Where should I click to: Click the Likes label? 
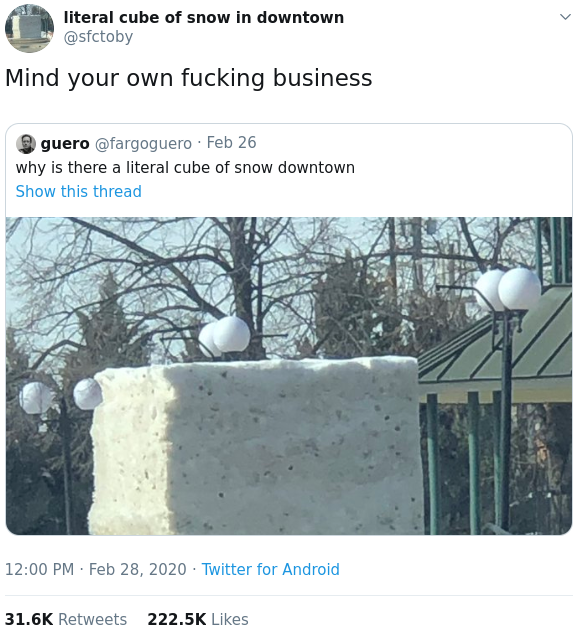point(230,619)
